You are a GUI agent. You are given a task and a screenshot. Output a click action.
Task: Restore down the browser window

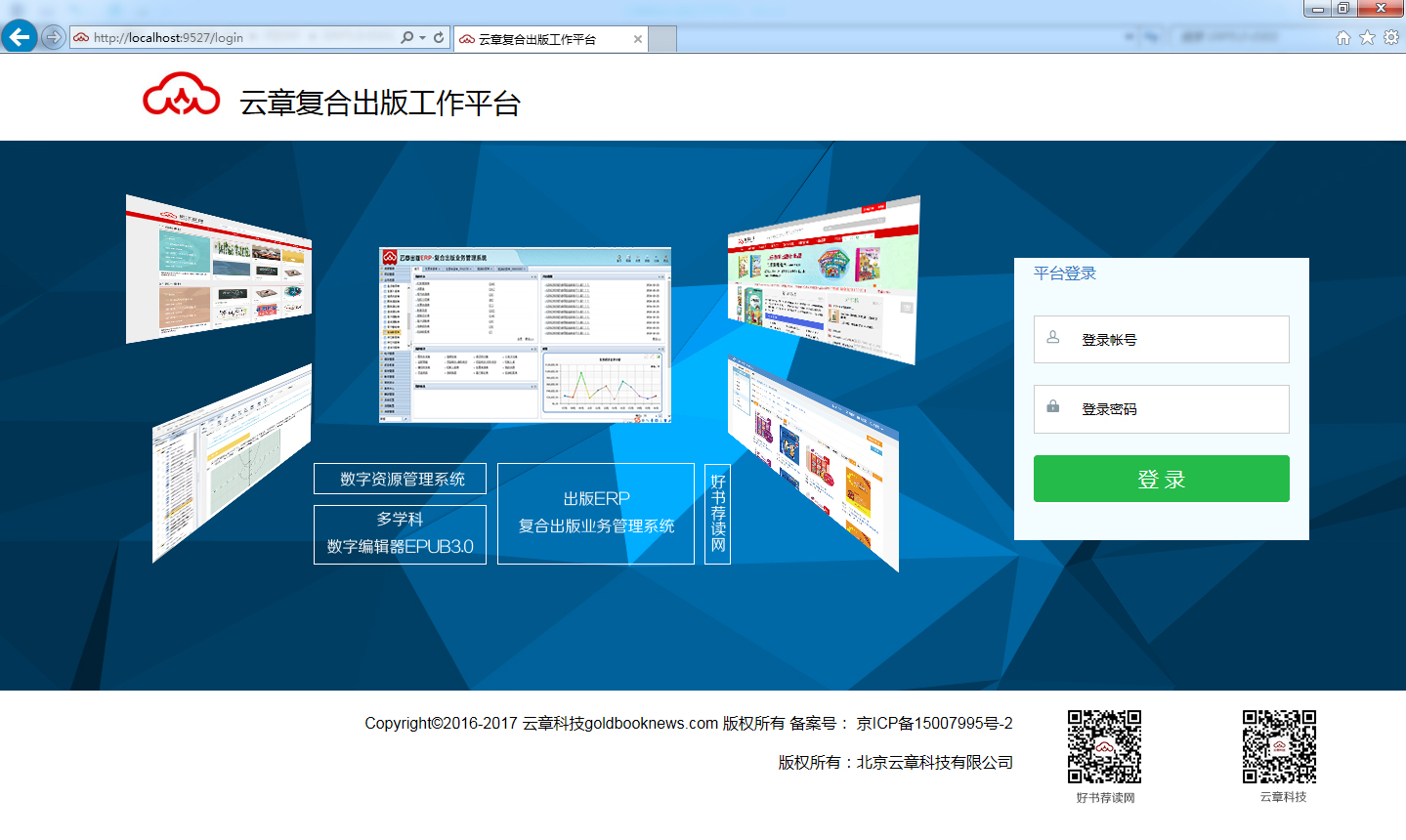point(1343,9)
